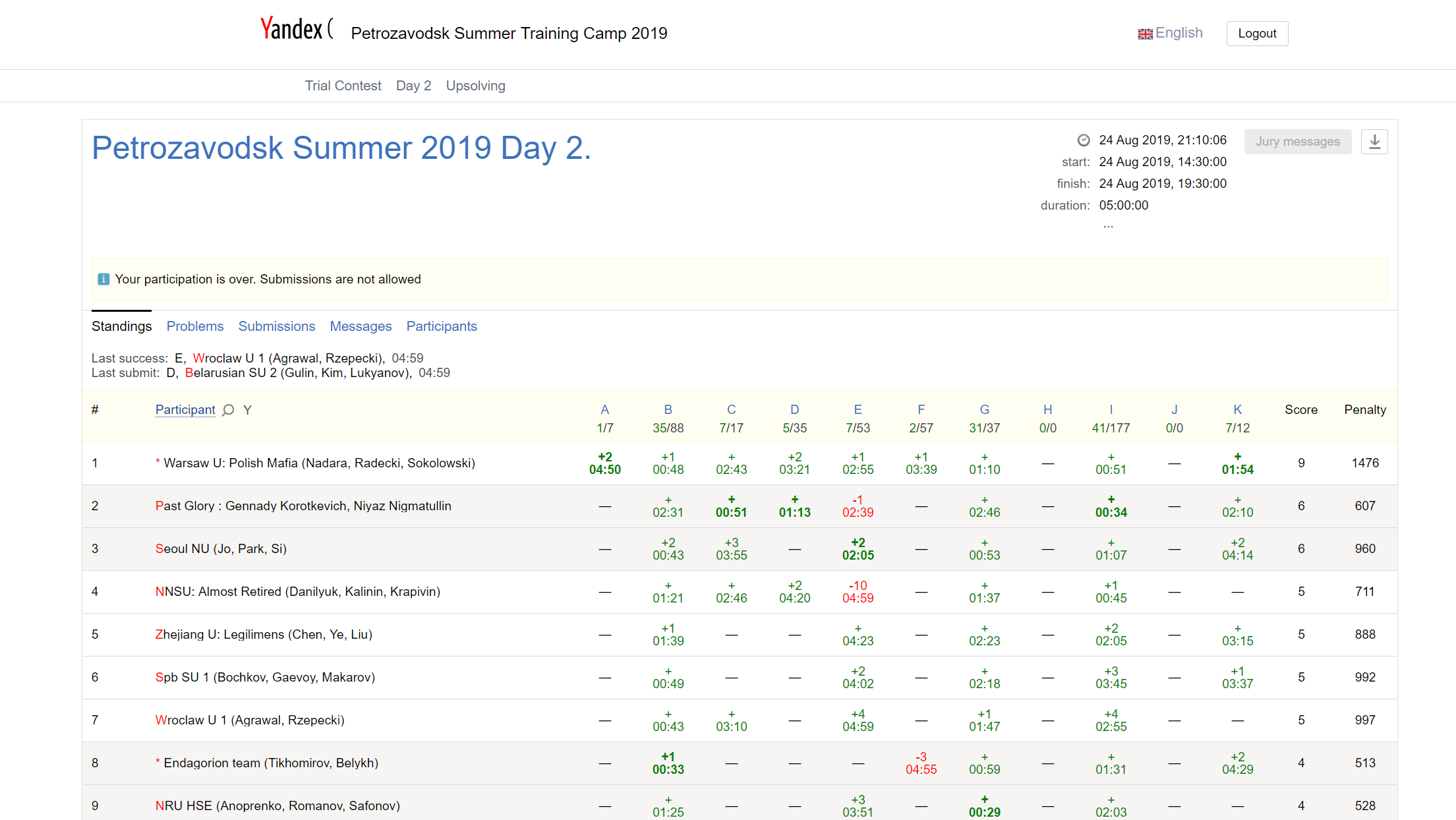Click the UK flag language icon
1456x820 pixels.
point(1145,34)
